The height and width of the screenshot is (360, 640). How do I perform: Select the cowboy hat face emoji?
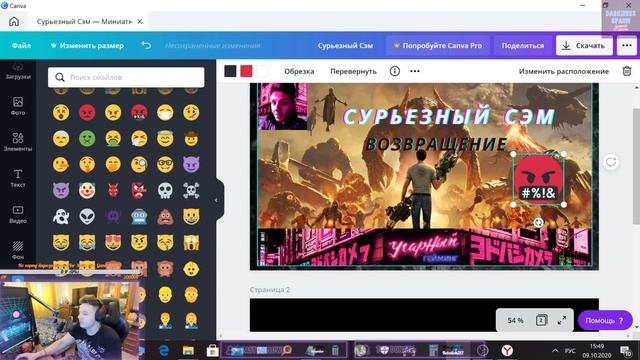click(x=191, y=138)
